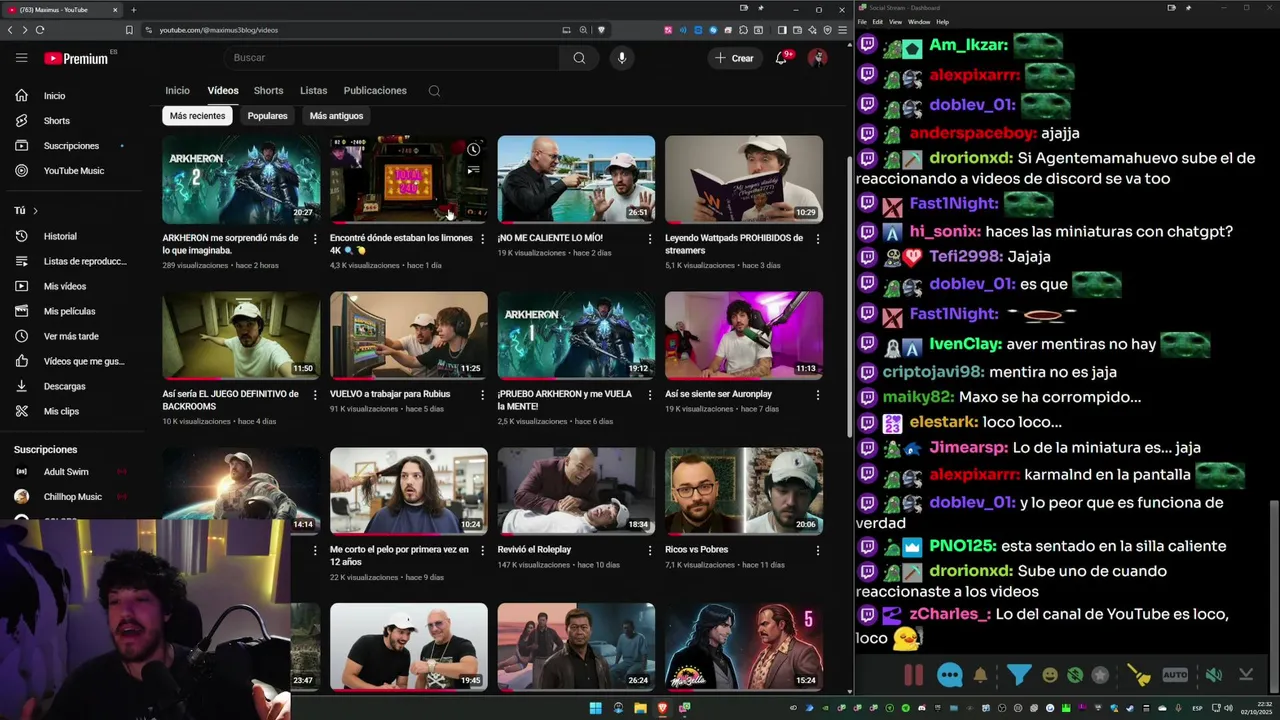Select the Más recientes filter chip
The image size is (1280, 720).
point(197,116)
